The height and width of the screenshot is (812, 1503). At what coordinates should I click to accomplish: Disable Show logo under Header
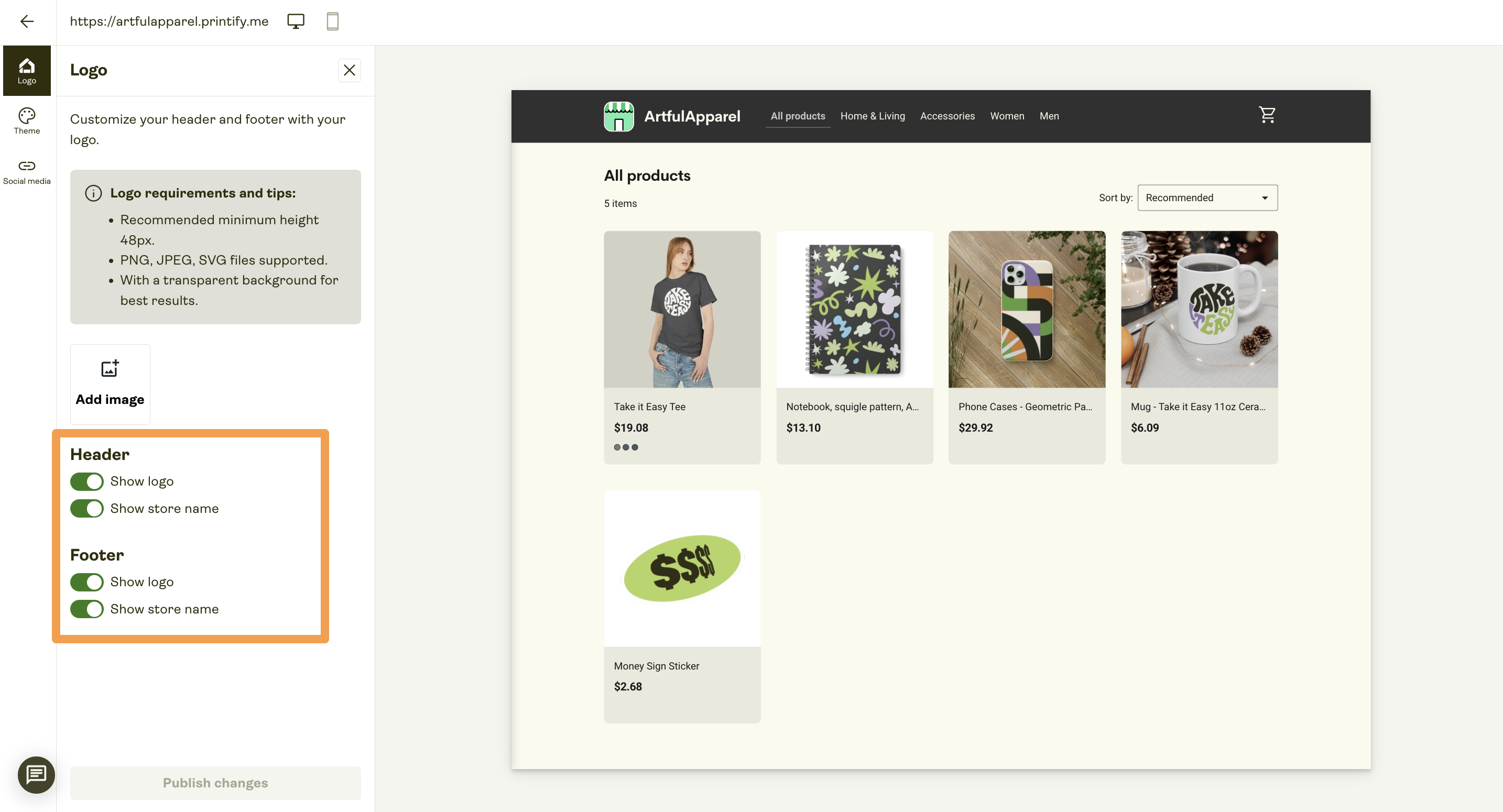coord(86,481)
